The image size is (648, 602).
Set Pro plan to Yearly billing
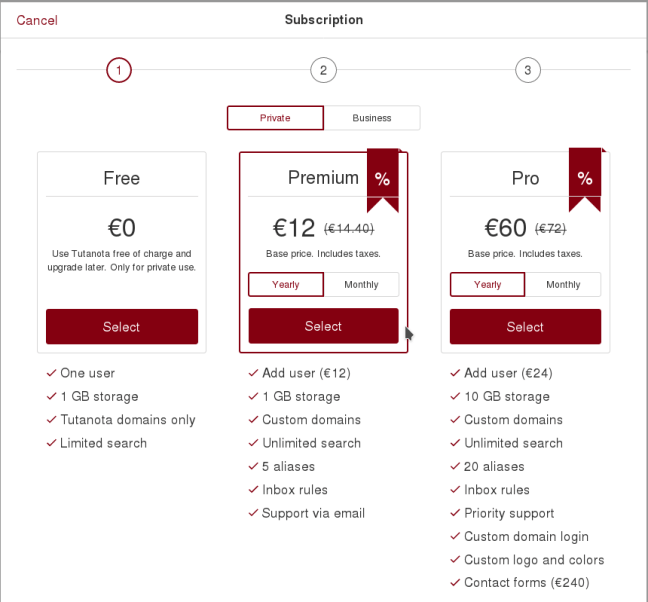click(x=488, y=285)
